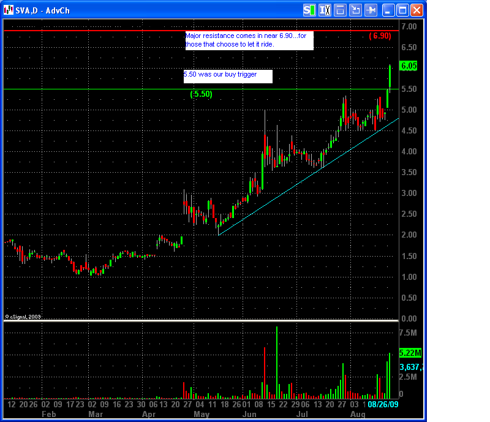Viewport: 490px width, 422px height.
Task: Click the 'SVA,D - AdvCh' title text
Action: pos(43,11)
